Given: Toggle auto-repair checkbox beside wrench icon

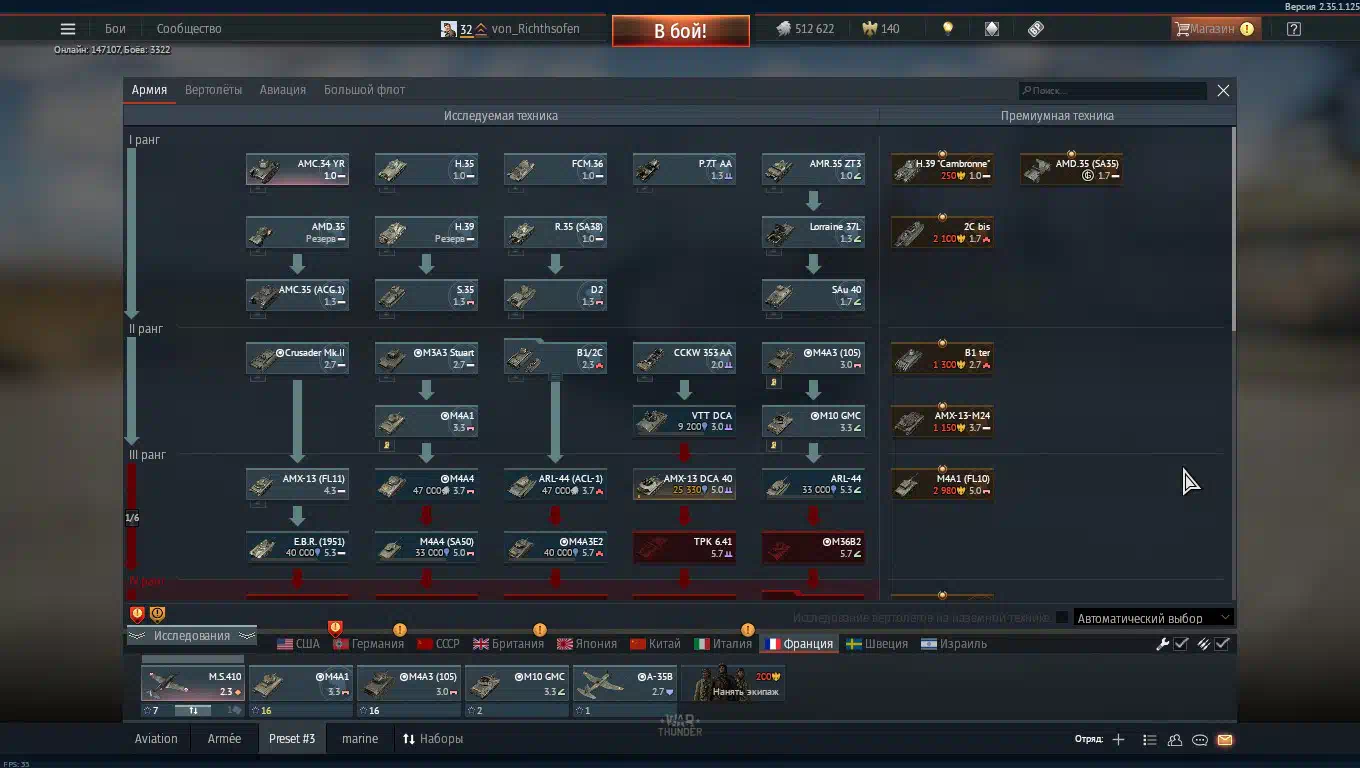Looking at the screenshot, I should coord(1181,644).
